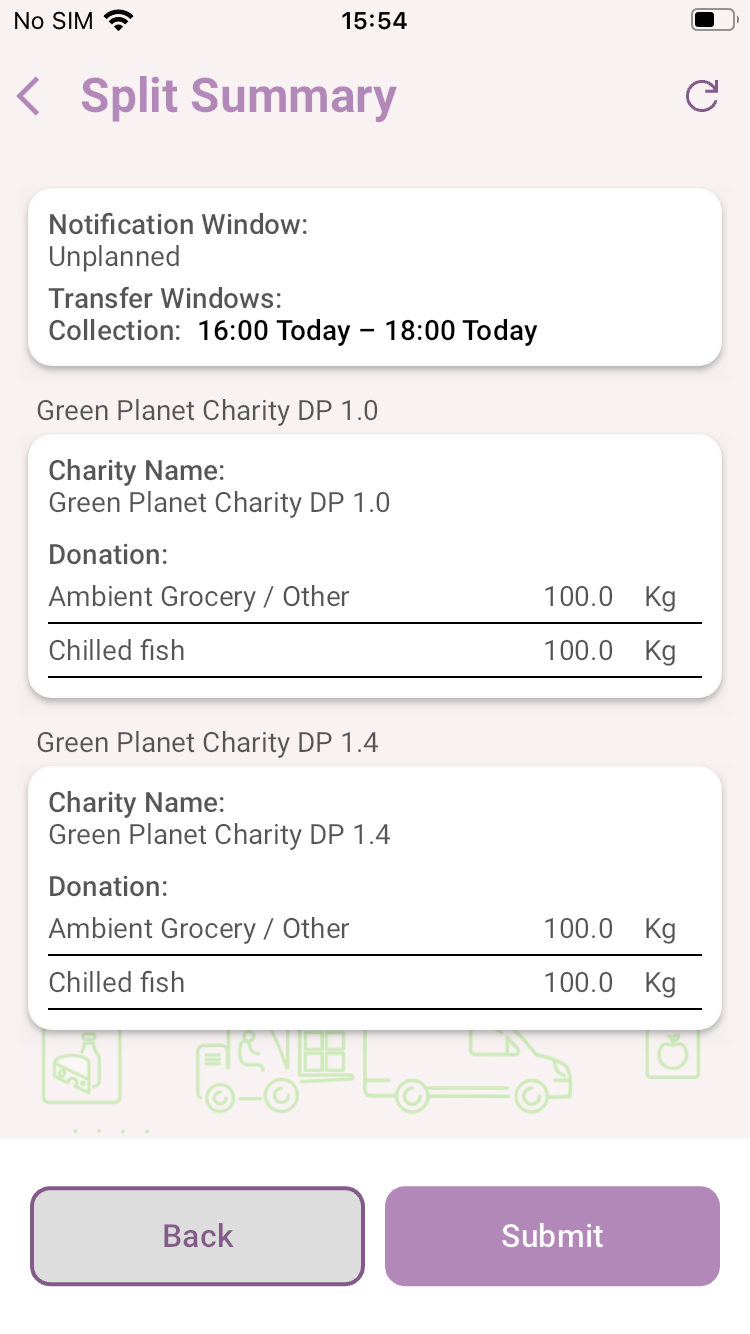Select Chilled fish row in DP 1.4 card
The width and height of the screenshot is (750, 1334).
[x=374, y=983]
